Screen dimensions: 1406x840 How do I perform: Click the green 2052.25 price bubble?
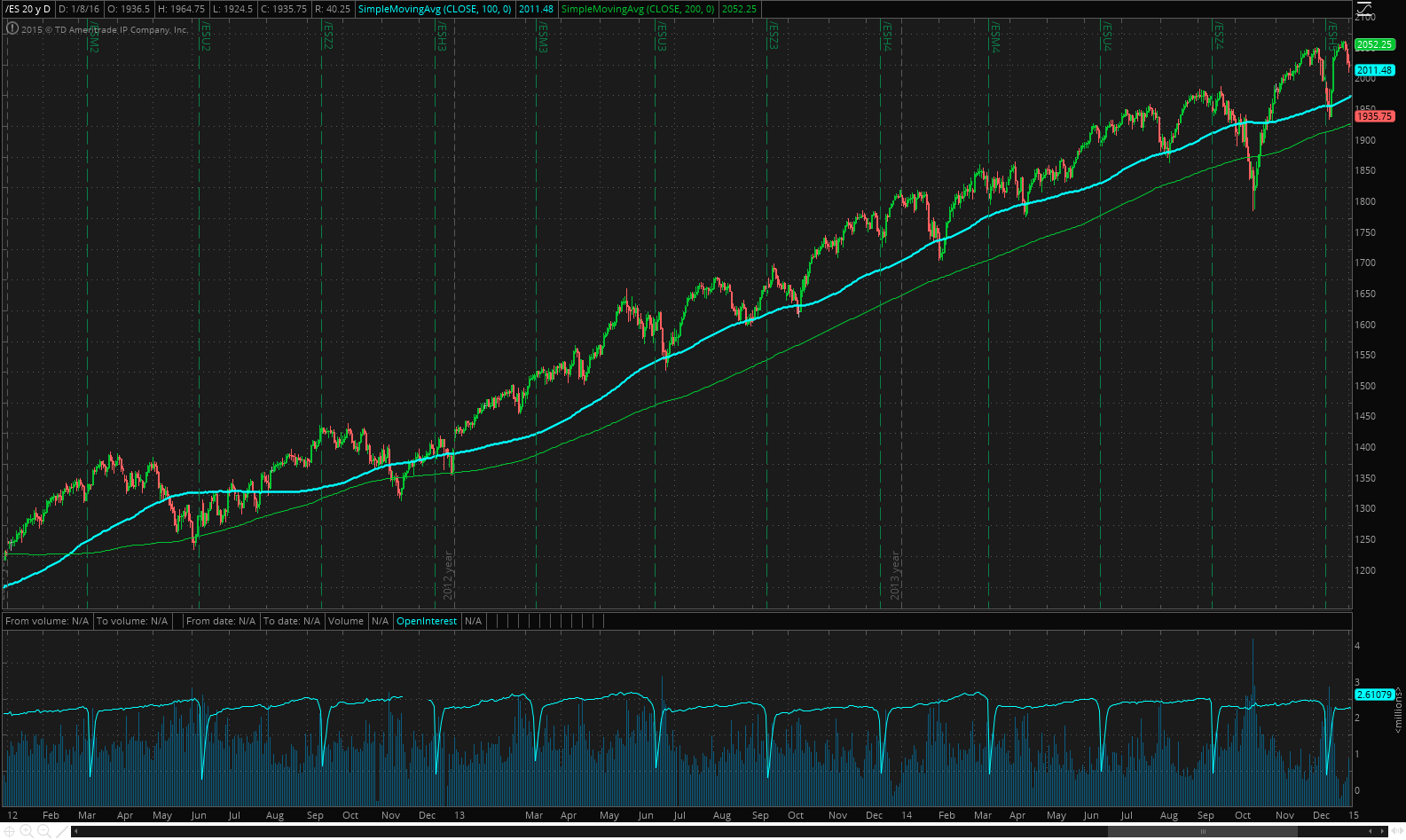(1375, 44)
